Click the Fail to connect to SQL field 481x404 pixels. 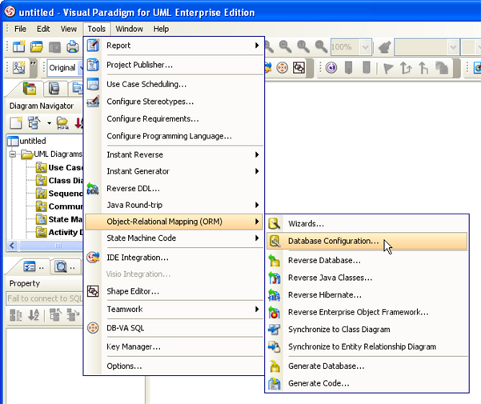44,298
